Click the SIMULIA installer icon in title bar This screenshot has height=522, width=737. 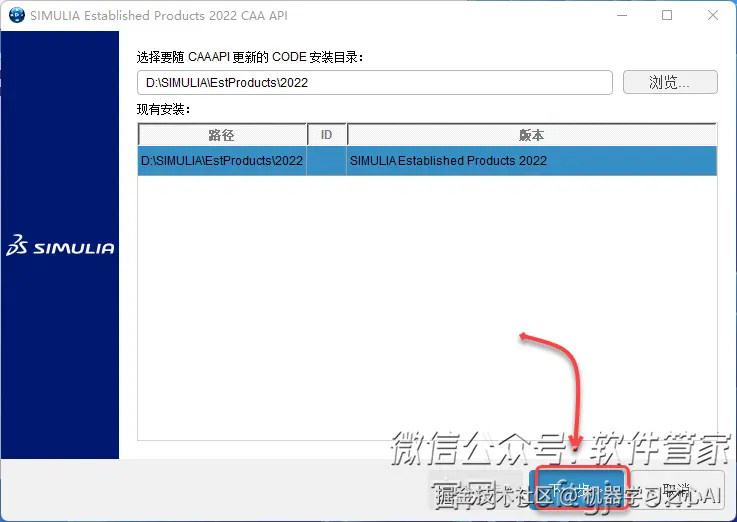(x=17, y=15)
